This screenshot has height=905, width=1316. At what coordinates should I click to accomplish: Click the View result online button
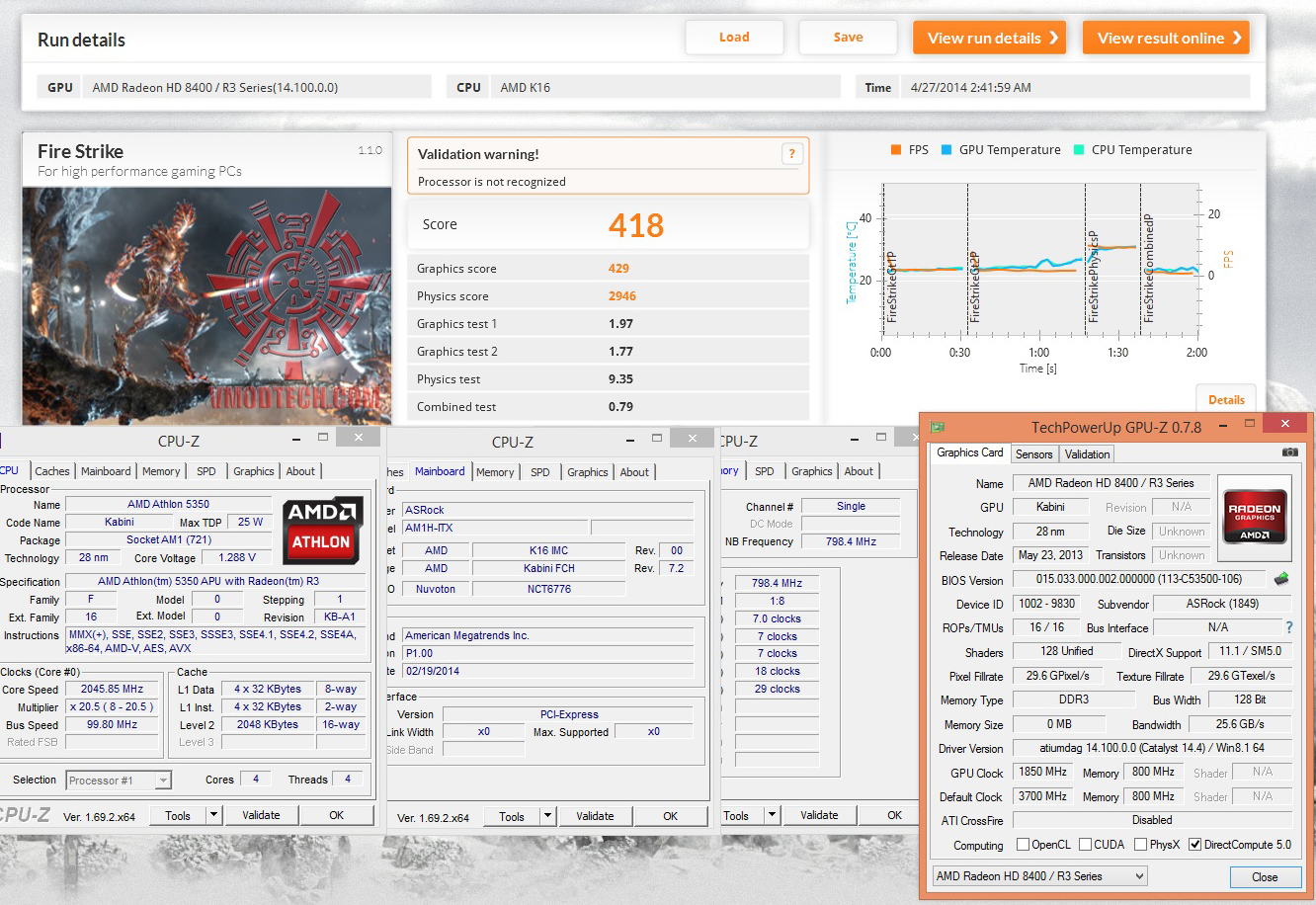click(x=1167, y=38)
